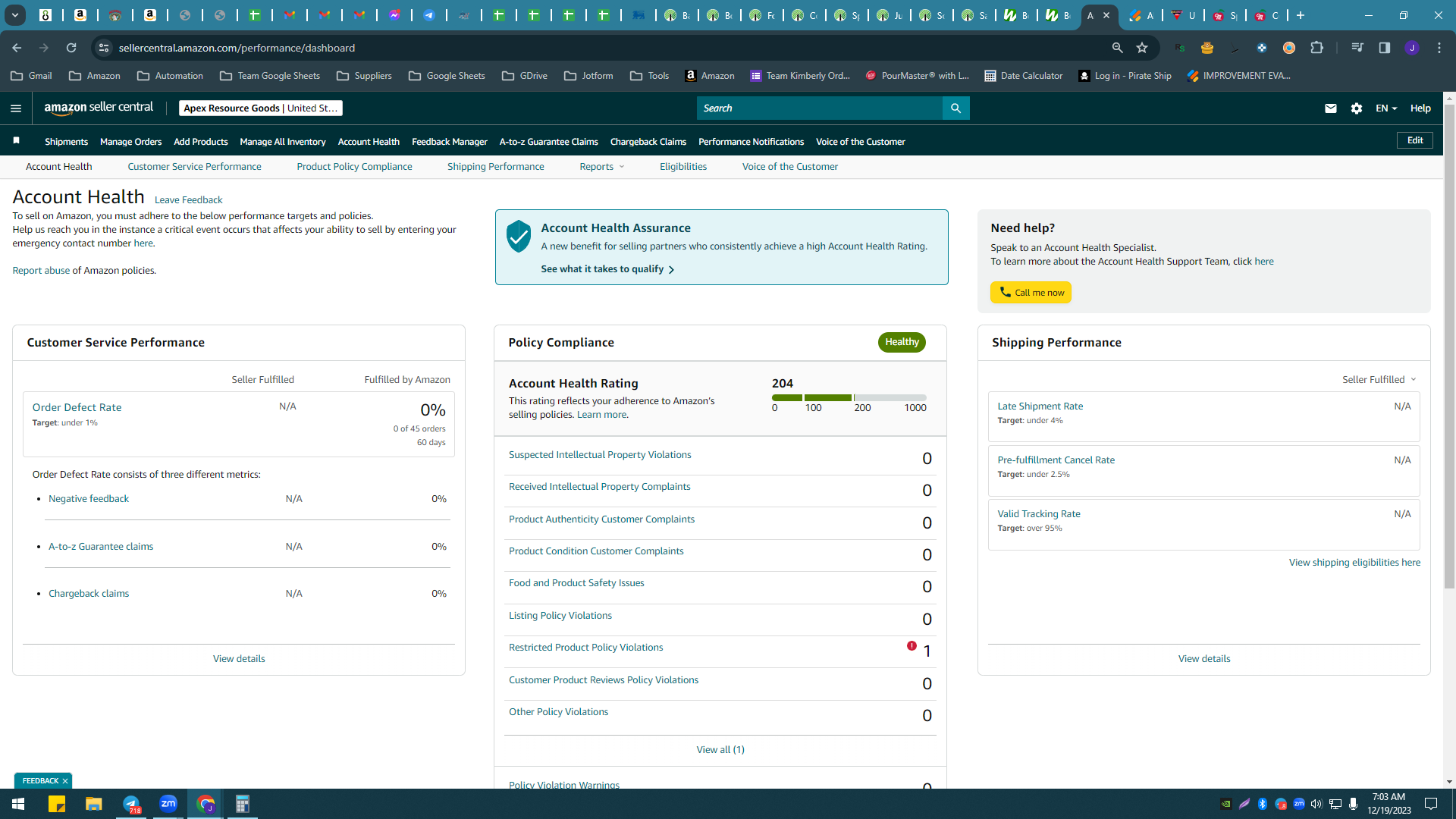Open Performance Notifications menu item
This screenshot has height=819, width=1456.
pos(751,142)
